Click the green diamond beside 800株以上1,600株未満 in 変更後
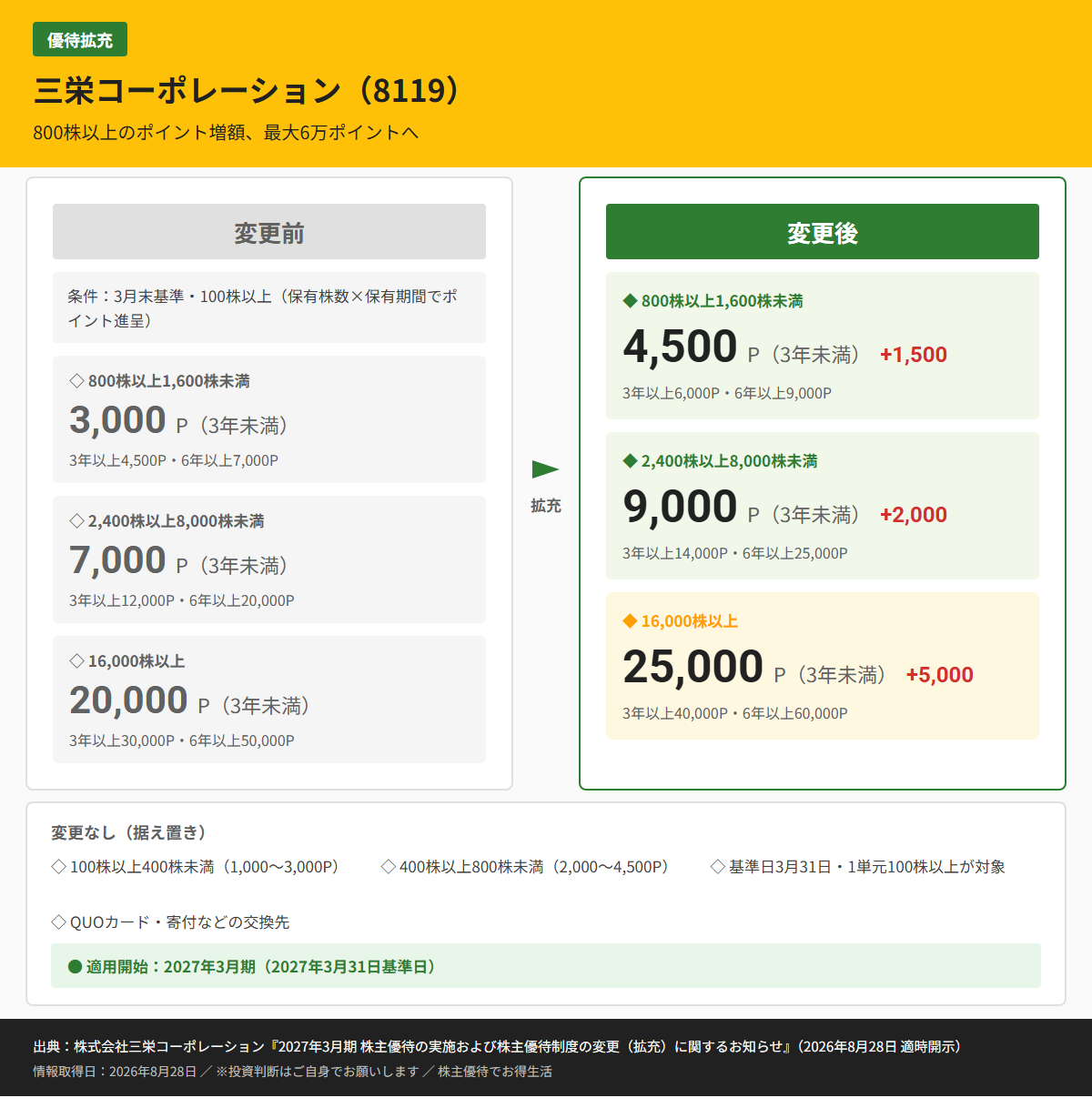 [630, 301]
